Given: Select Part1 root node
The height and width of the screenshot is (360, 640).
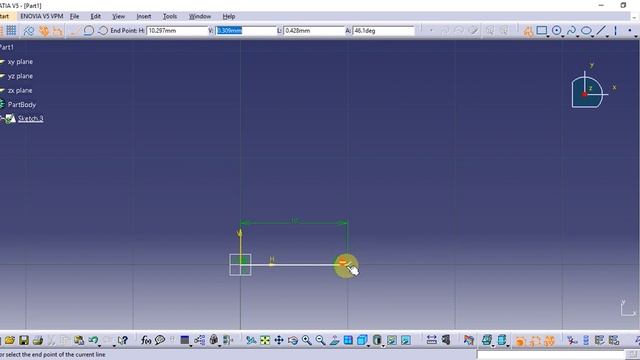Looking at the screenshot, I should point(7,47).
